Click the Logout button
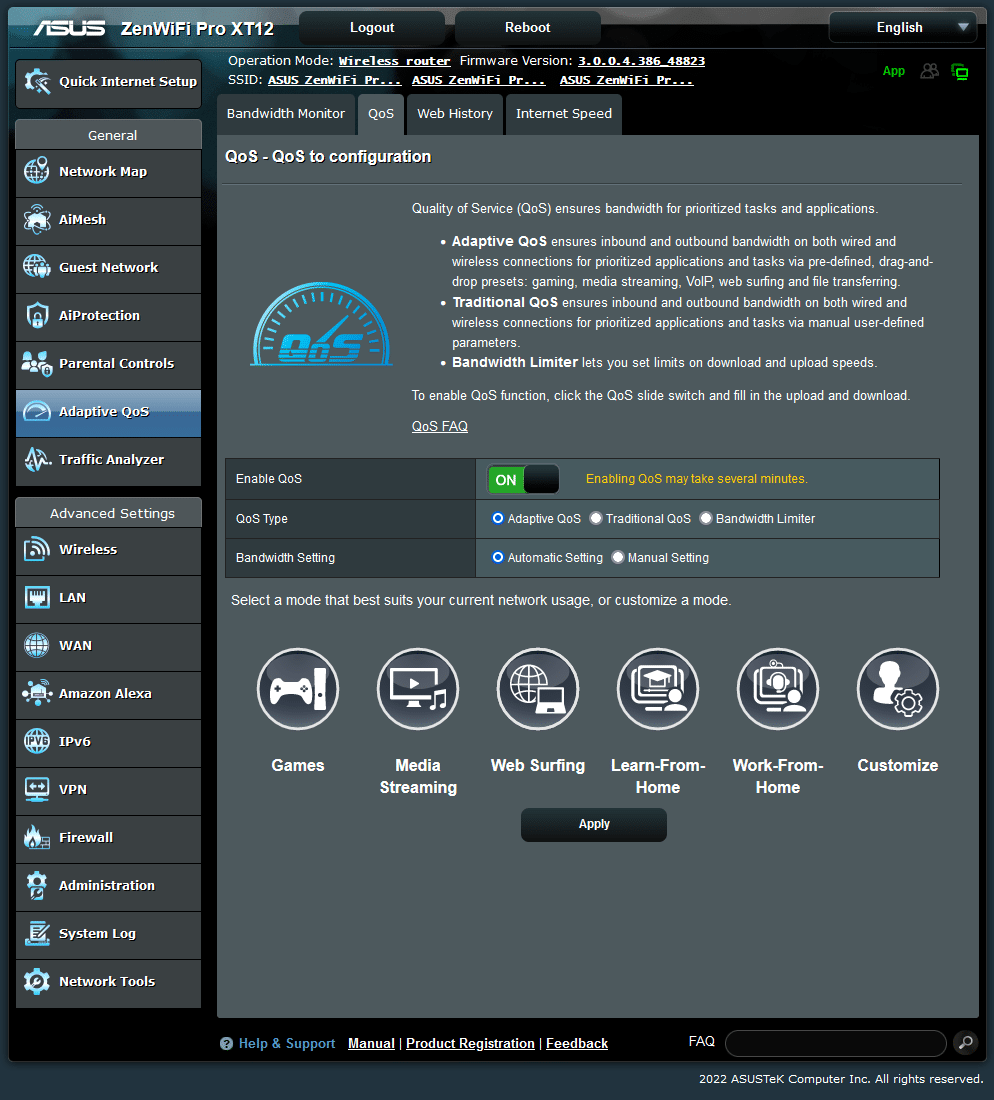 pyautogui.click(x=372, y=27)
